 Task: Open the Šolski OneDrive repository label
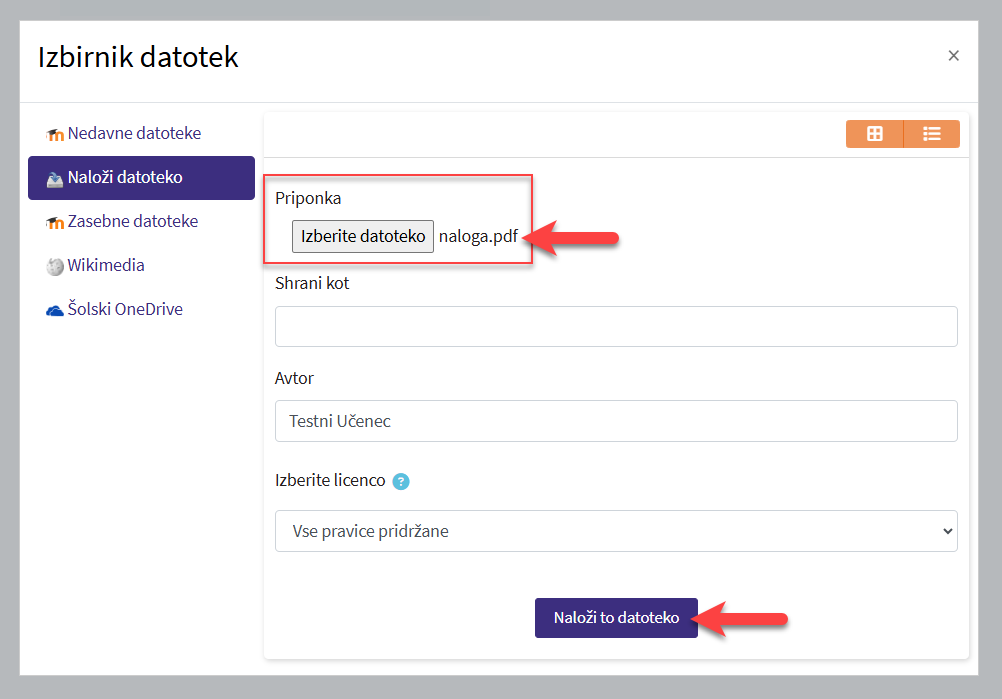[x=125, y=309]
